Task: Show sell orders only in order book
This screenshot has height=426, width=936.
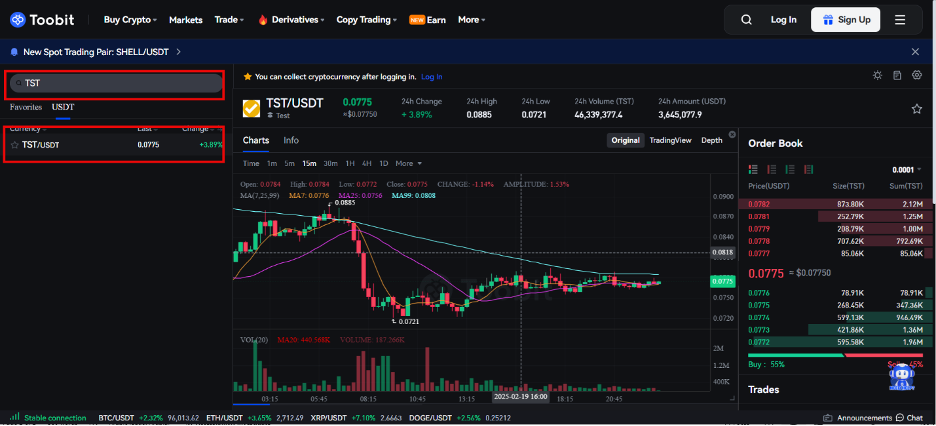Action: click(771, 169)
